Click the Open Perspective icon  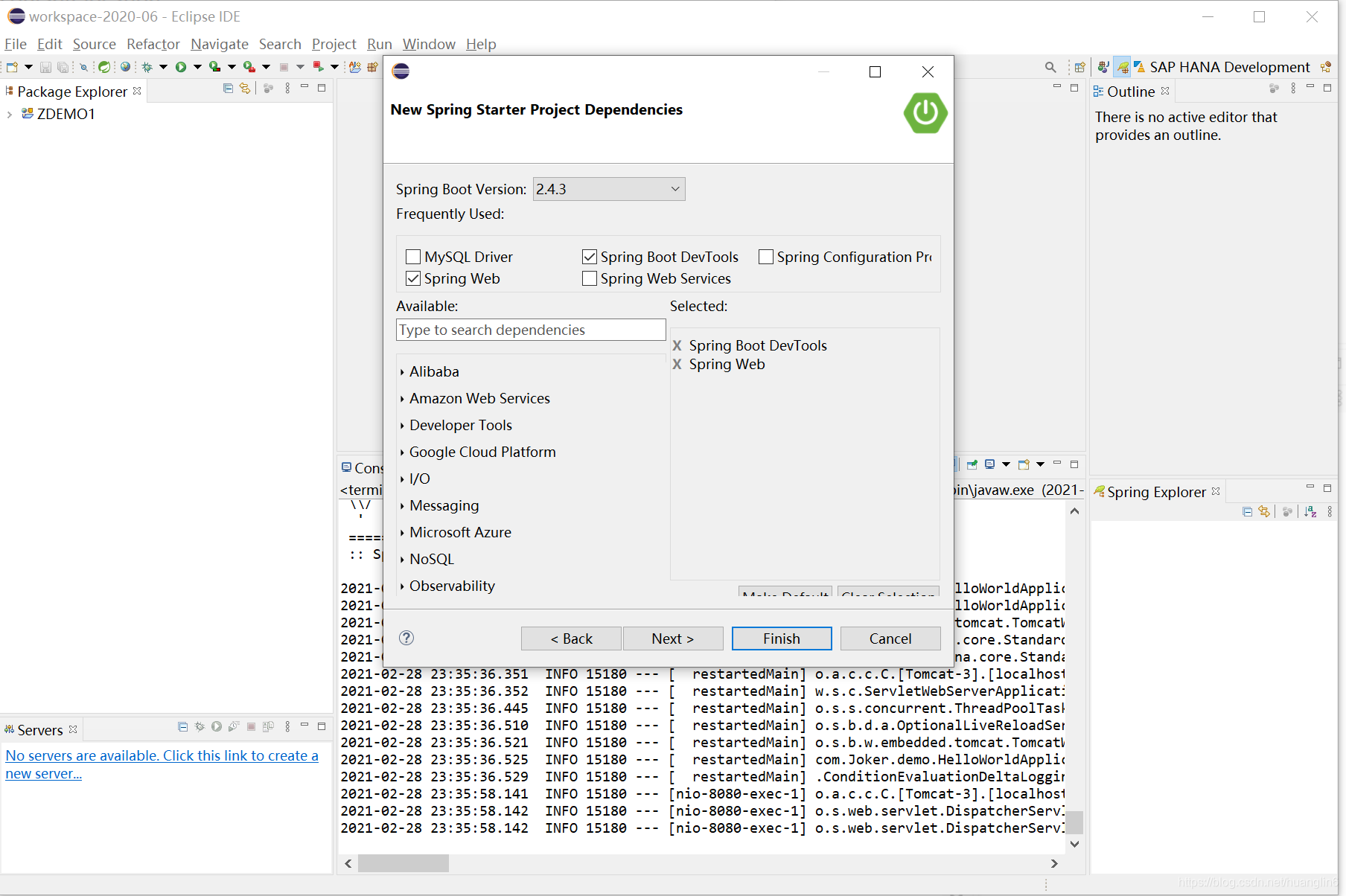[1080, 67]
